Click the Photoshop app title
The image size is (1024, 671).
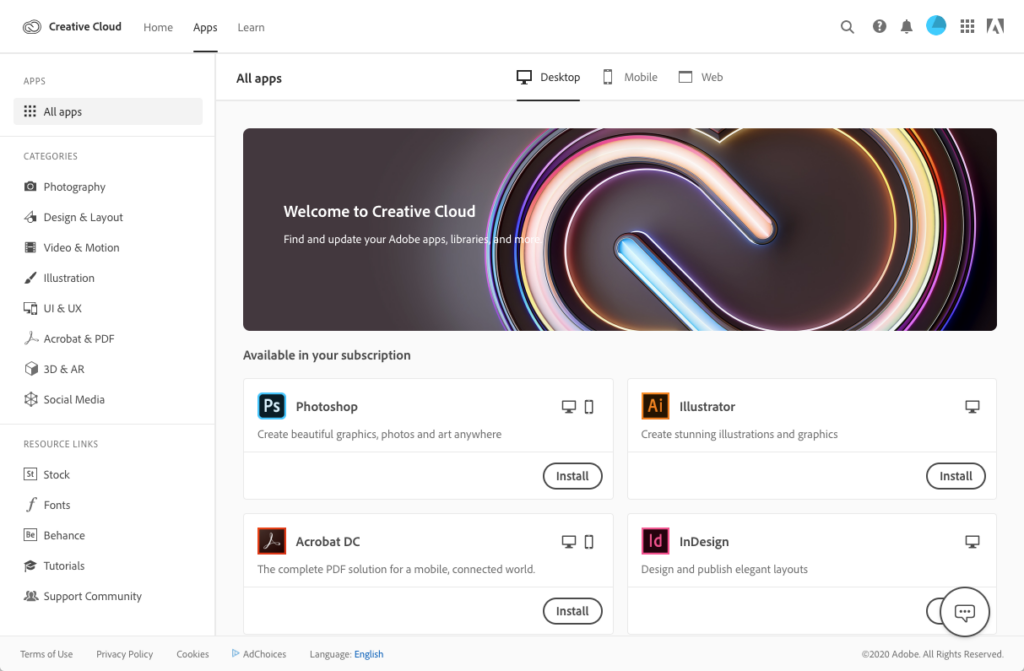pos(327,406)
